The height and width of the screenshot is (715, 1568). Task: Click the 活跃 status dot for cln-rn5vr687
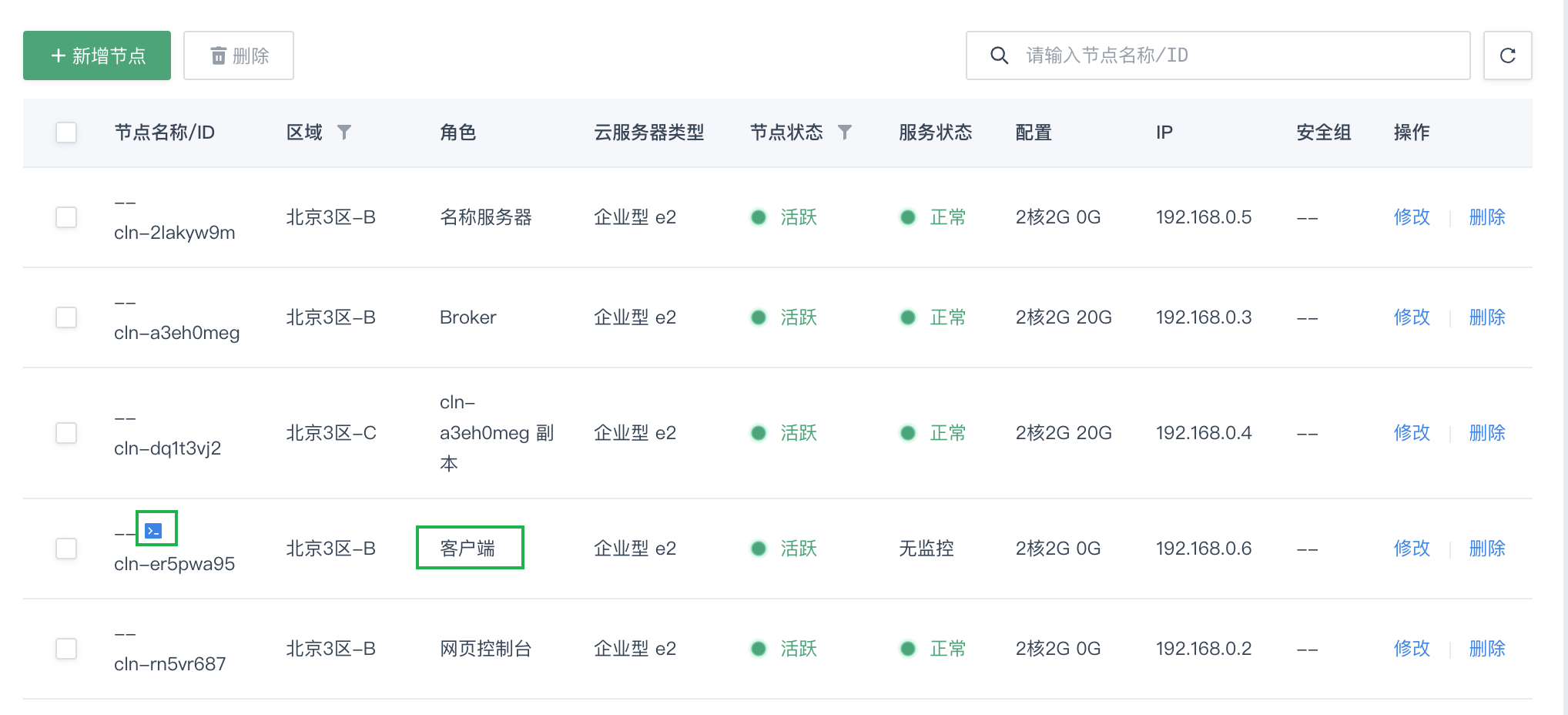[x=759, y=649]
